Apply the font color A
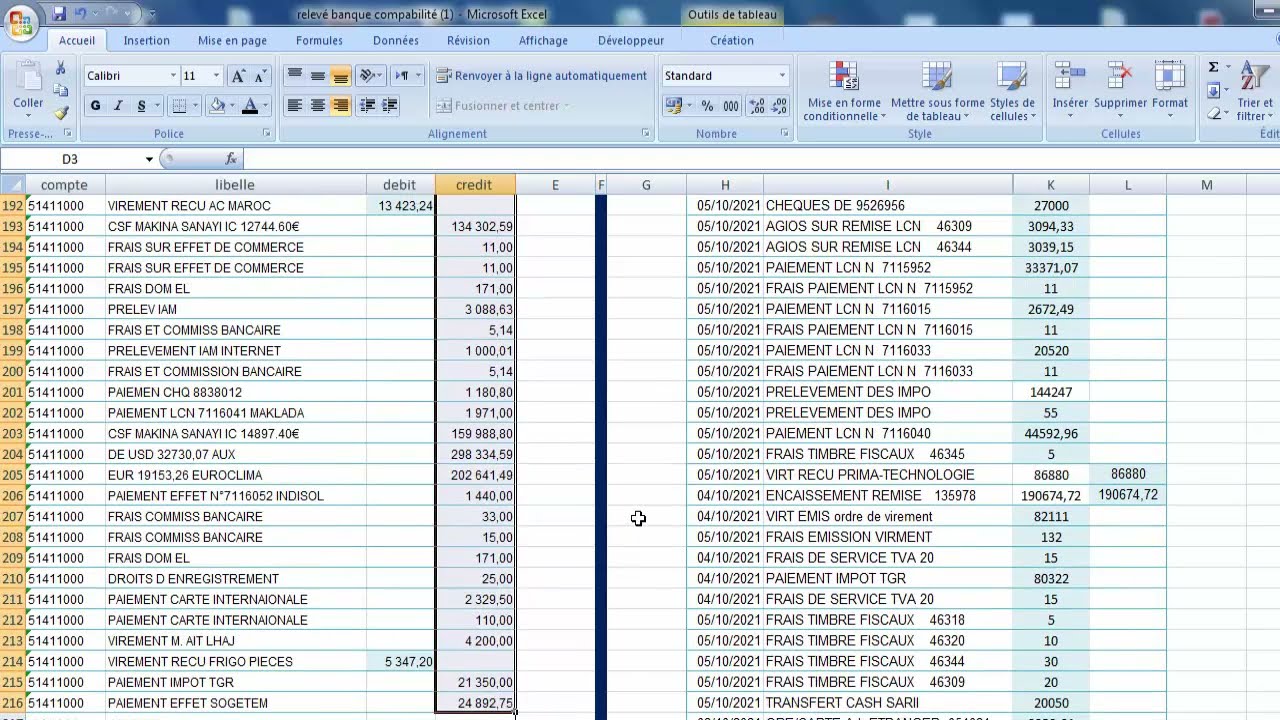1280x720 pixels. (250, 106)
